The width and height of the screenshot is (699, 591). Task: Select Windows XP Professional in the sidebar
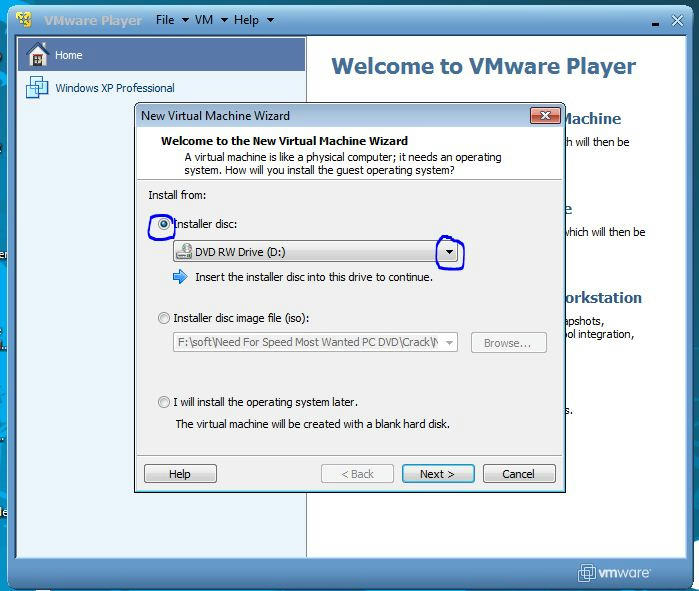[161, 87]
